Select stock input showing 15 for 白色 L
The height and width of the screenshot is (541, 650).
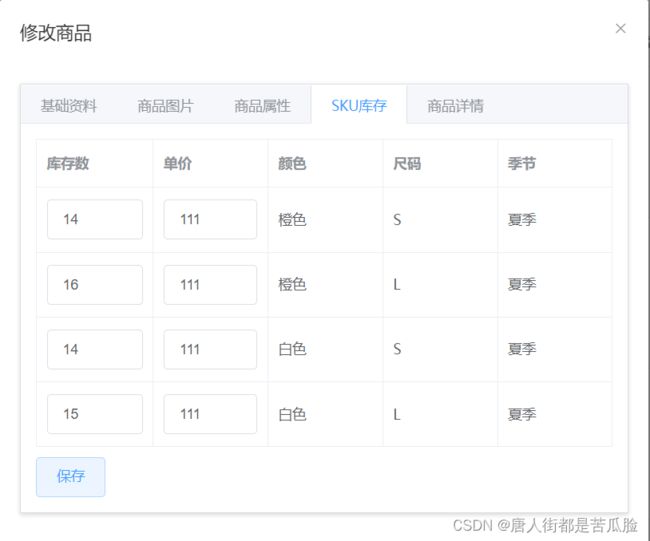95,414
